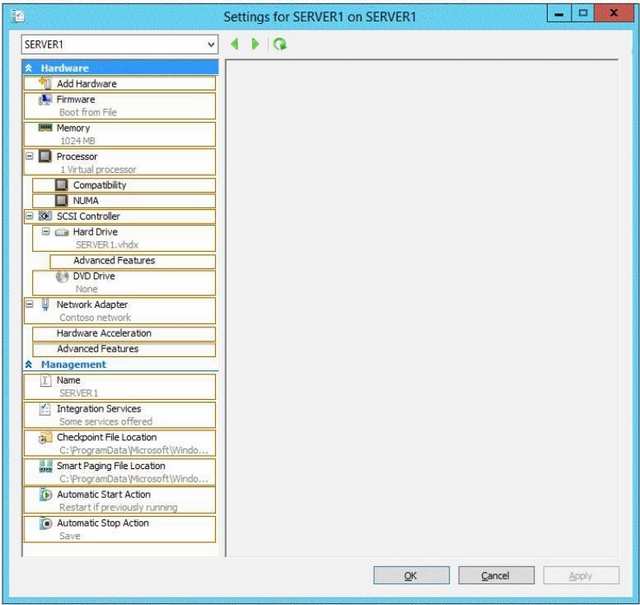640x605 pixels.
Task: Select the Hard Drive entry
Action: pyautogui.click(x=124, y=238)
